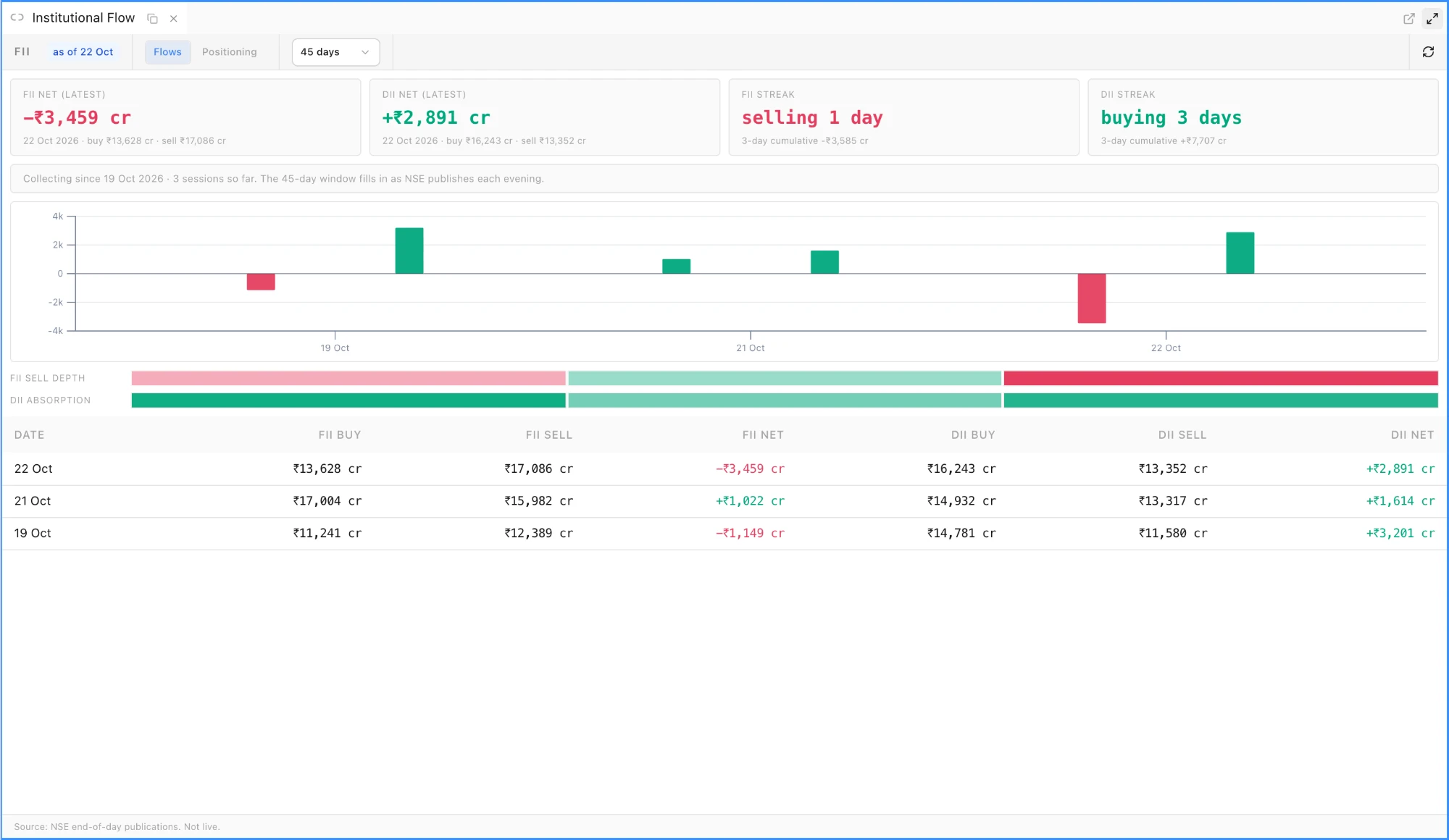Expand the panel to fullscreen

pyautogui.click(x=1432, y=19)
